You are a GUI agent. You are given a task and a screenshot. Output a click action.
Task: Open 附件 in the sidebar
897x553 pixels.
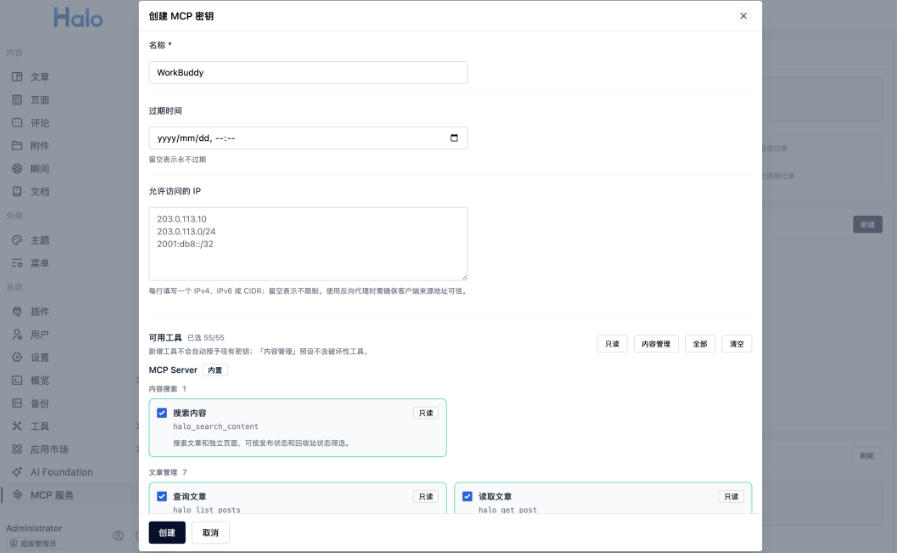39,145
